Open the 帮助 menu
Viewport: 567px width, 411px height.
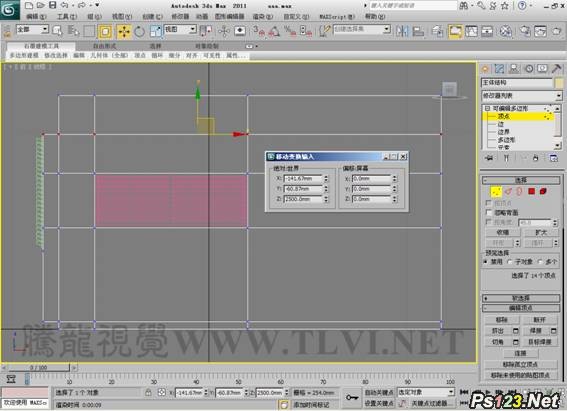click(375, 17)
